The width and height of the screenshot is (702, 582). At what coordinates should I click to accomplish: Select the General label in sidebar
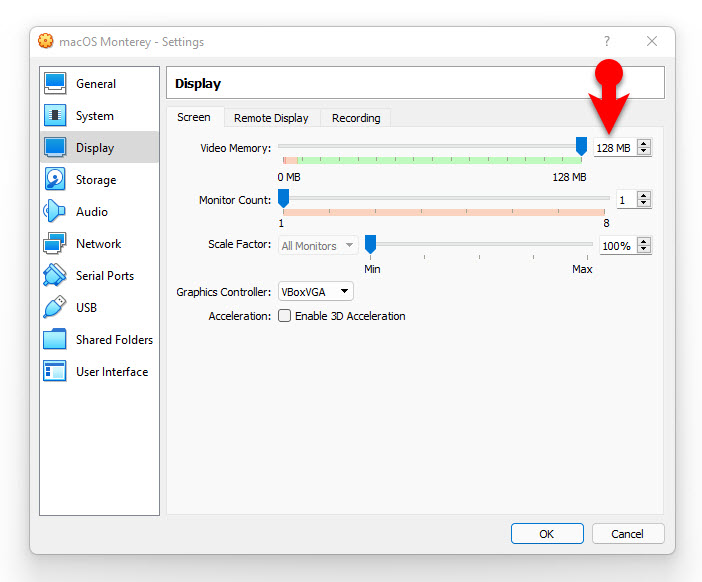96,84
